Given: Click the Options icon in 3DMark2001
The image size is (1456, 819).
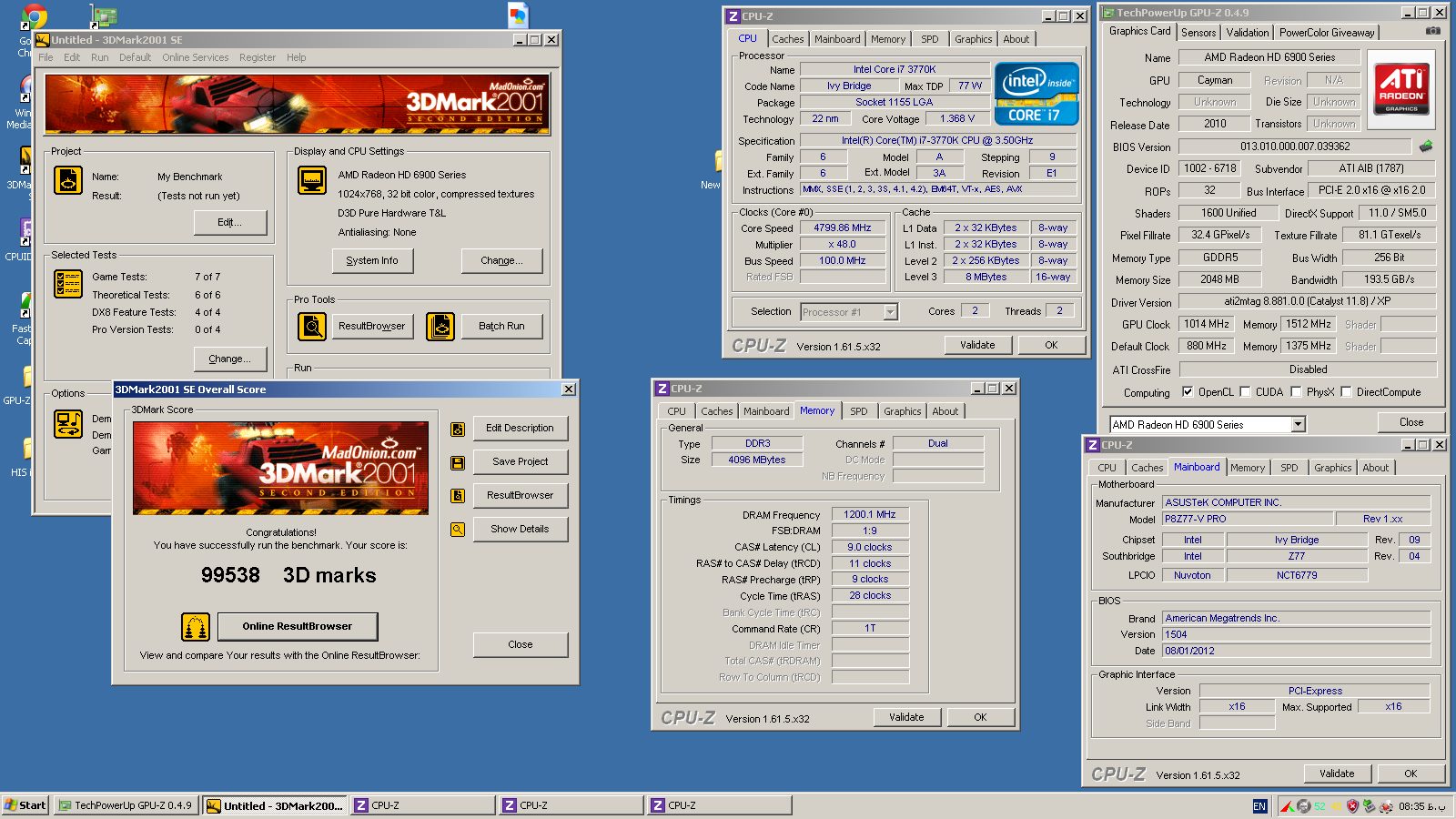Looking at the screenshot, I should [x=68, y=423].
